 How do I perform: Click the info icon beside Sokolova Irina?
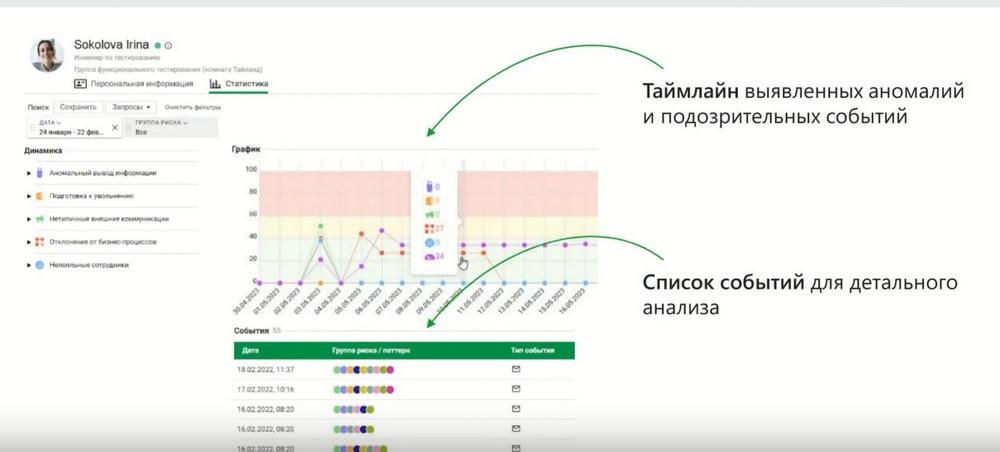click(168, 46)
